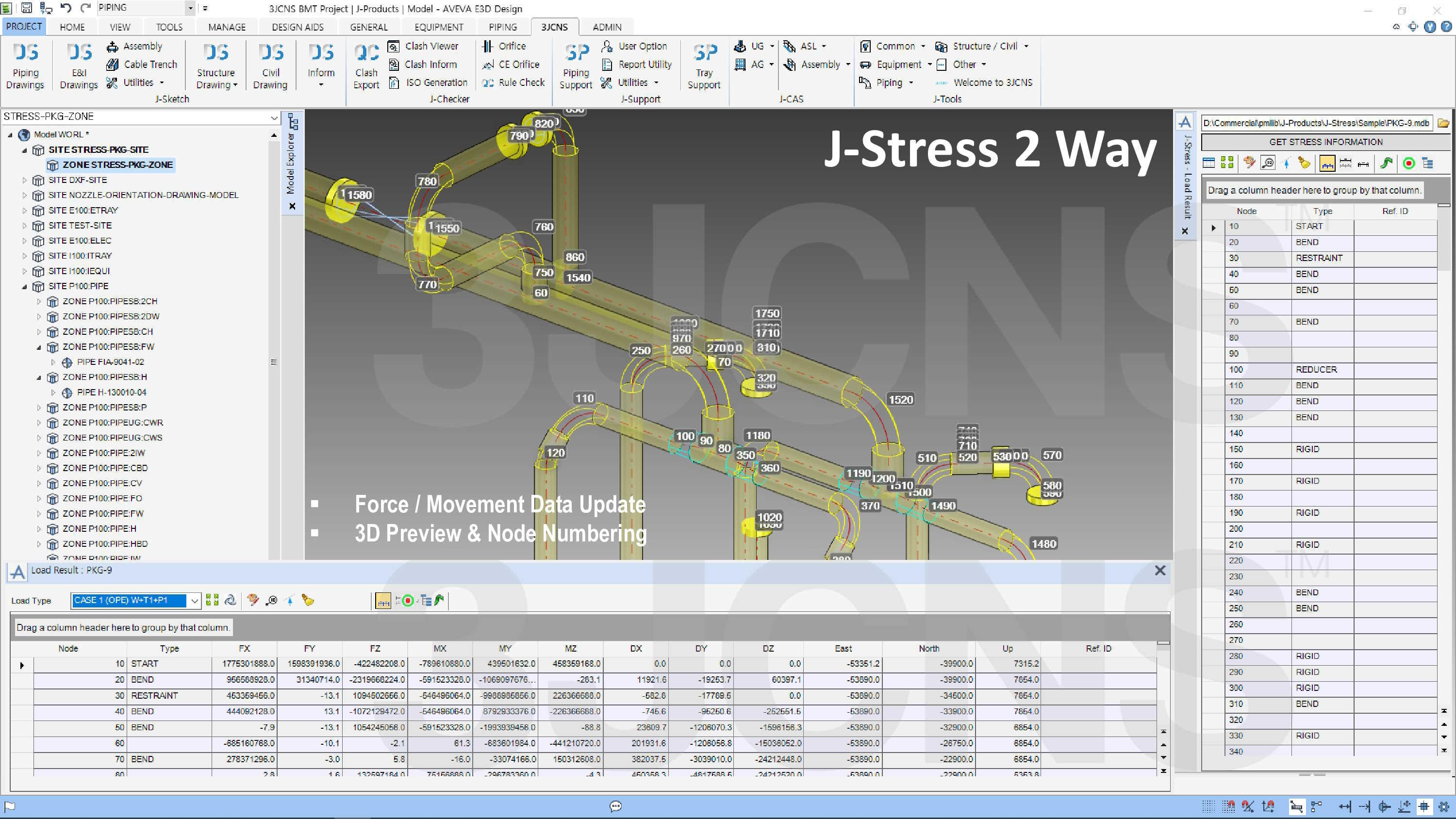Screen dimensions: 1456x819
Task: Toggle highlighted node label mode in J-Stress panel
Action: 1327,164
